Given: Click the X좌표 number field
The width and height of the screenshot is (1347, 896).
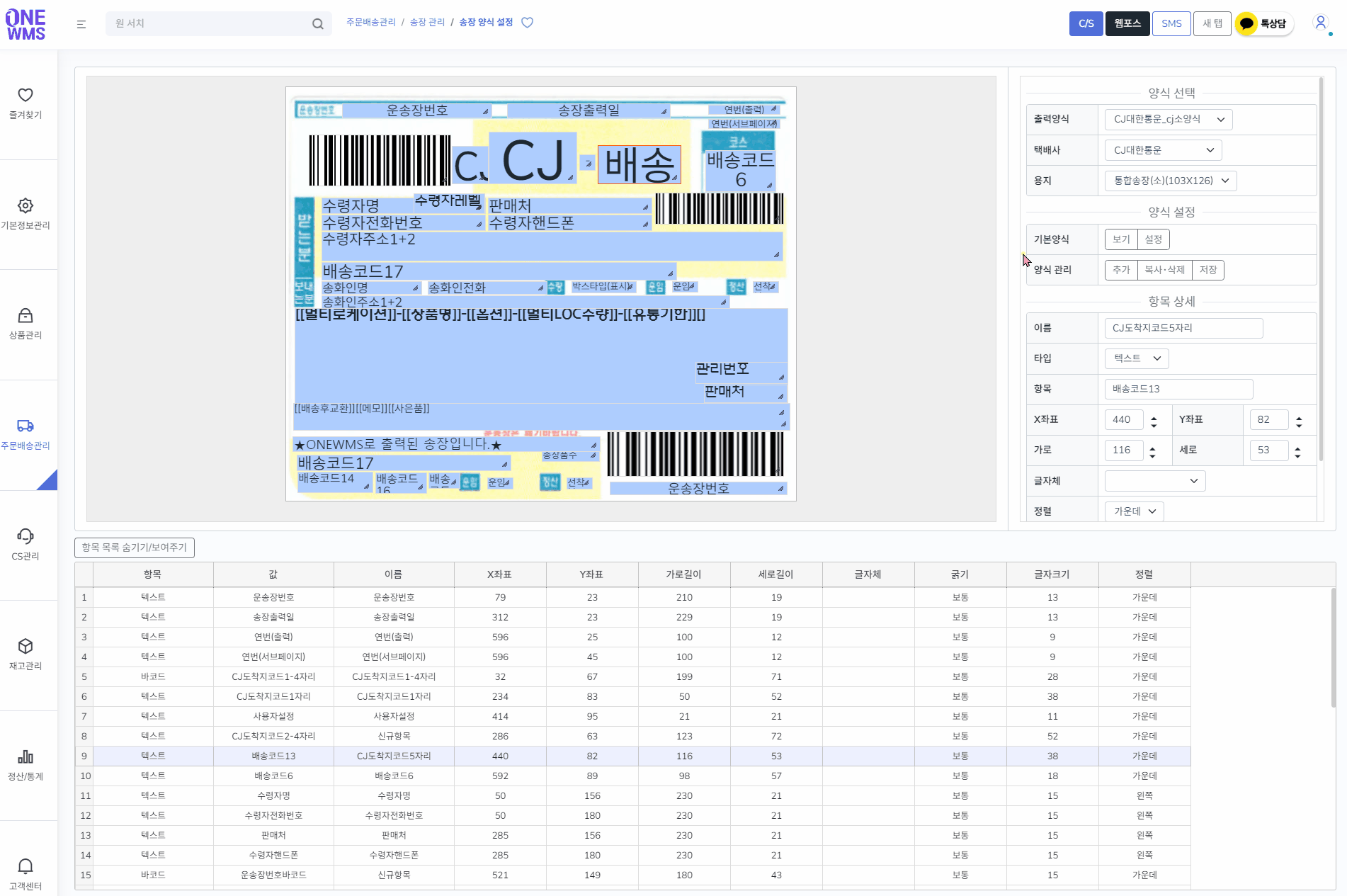Looking at the screenshot, I should tap(1124, 419).
